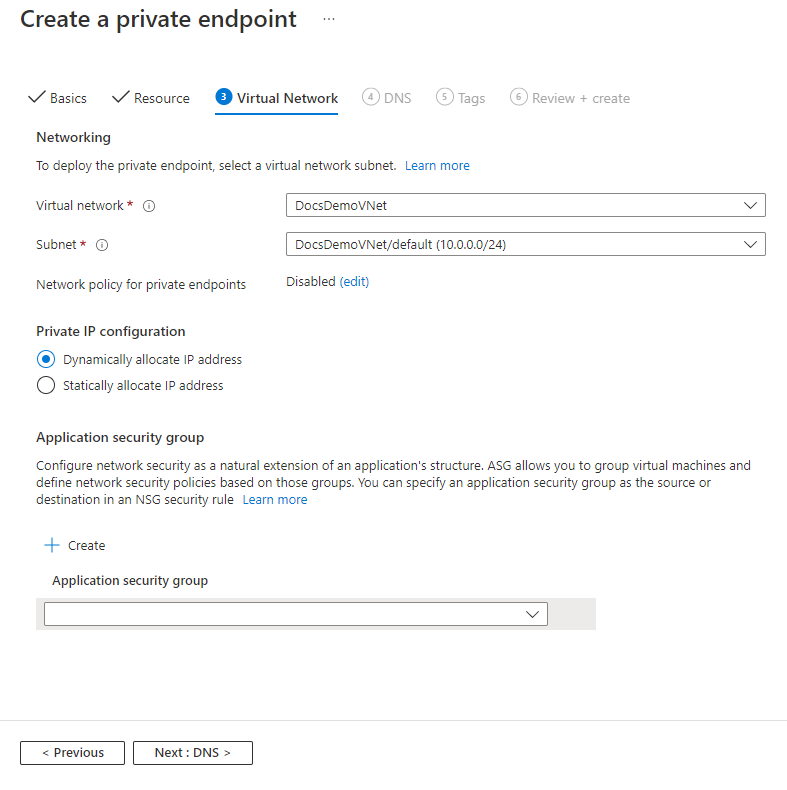
Task: Click the Basics step checkmark icon
Action: pos(37,97)
